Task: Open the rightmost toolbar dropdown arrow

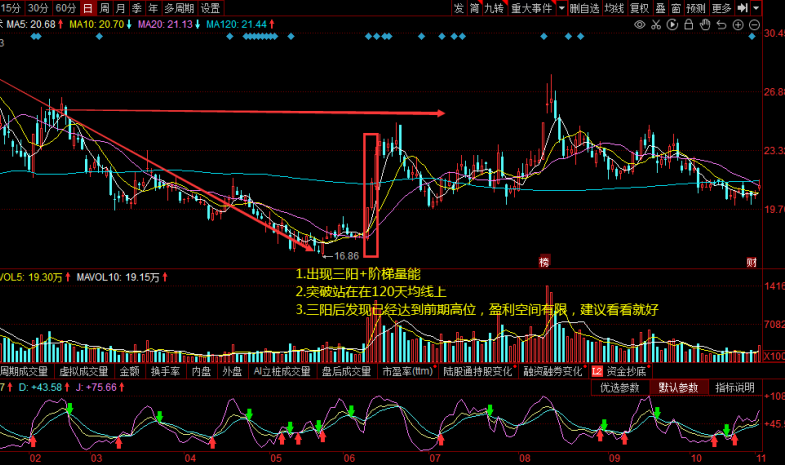Action: (x=756, y=8)
